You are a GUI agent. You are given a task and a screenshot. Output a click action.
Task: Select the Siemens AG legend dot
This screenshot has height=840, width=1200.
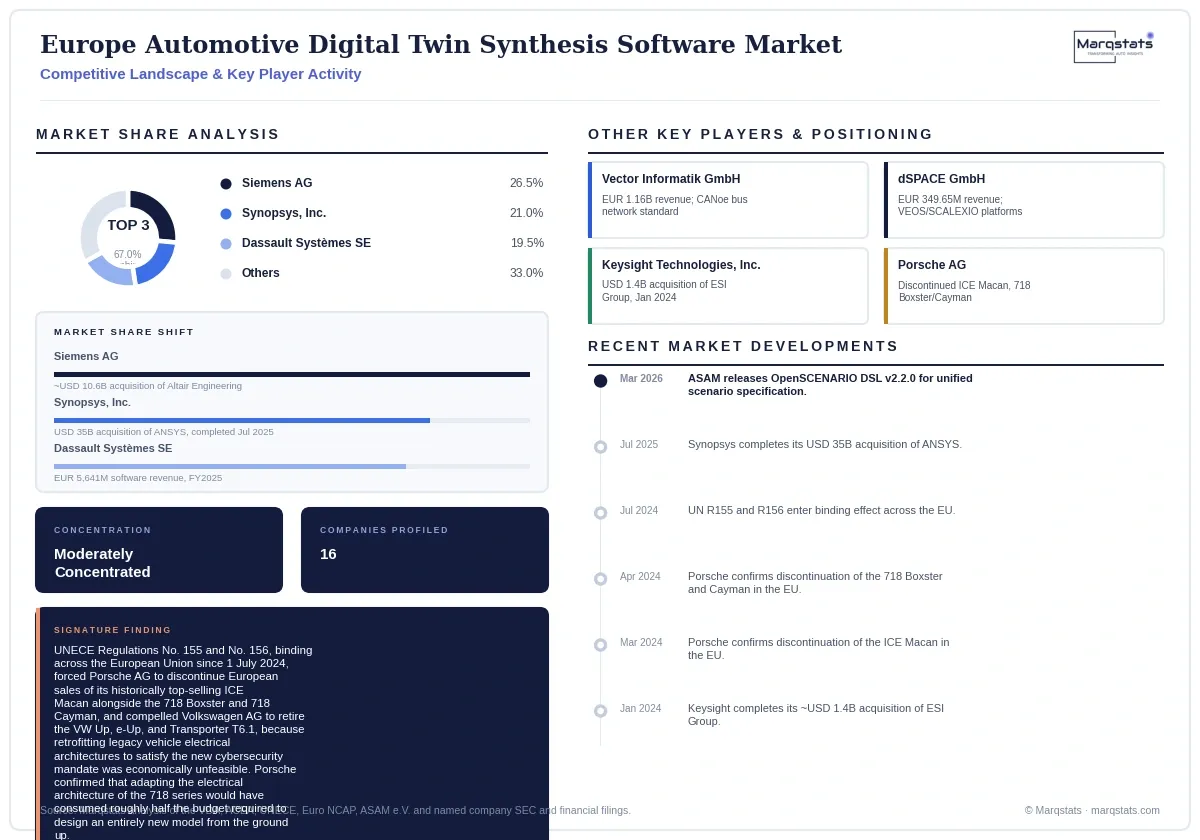[x=226, y=184]
